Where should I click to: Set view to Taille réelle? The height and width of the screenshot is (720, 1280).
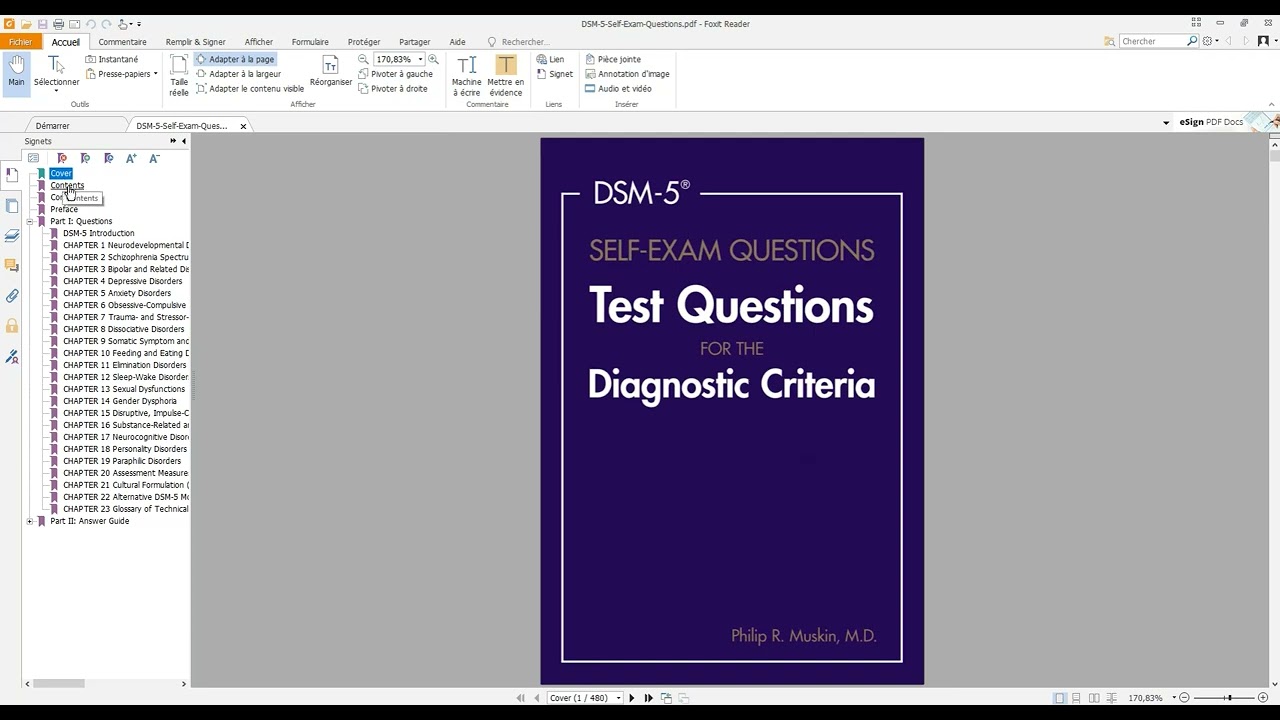pyautogui.click(x=178, y=75)
